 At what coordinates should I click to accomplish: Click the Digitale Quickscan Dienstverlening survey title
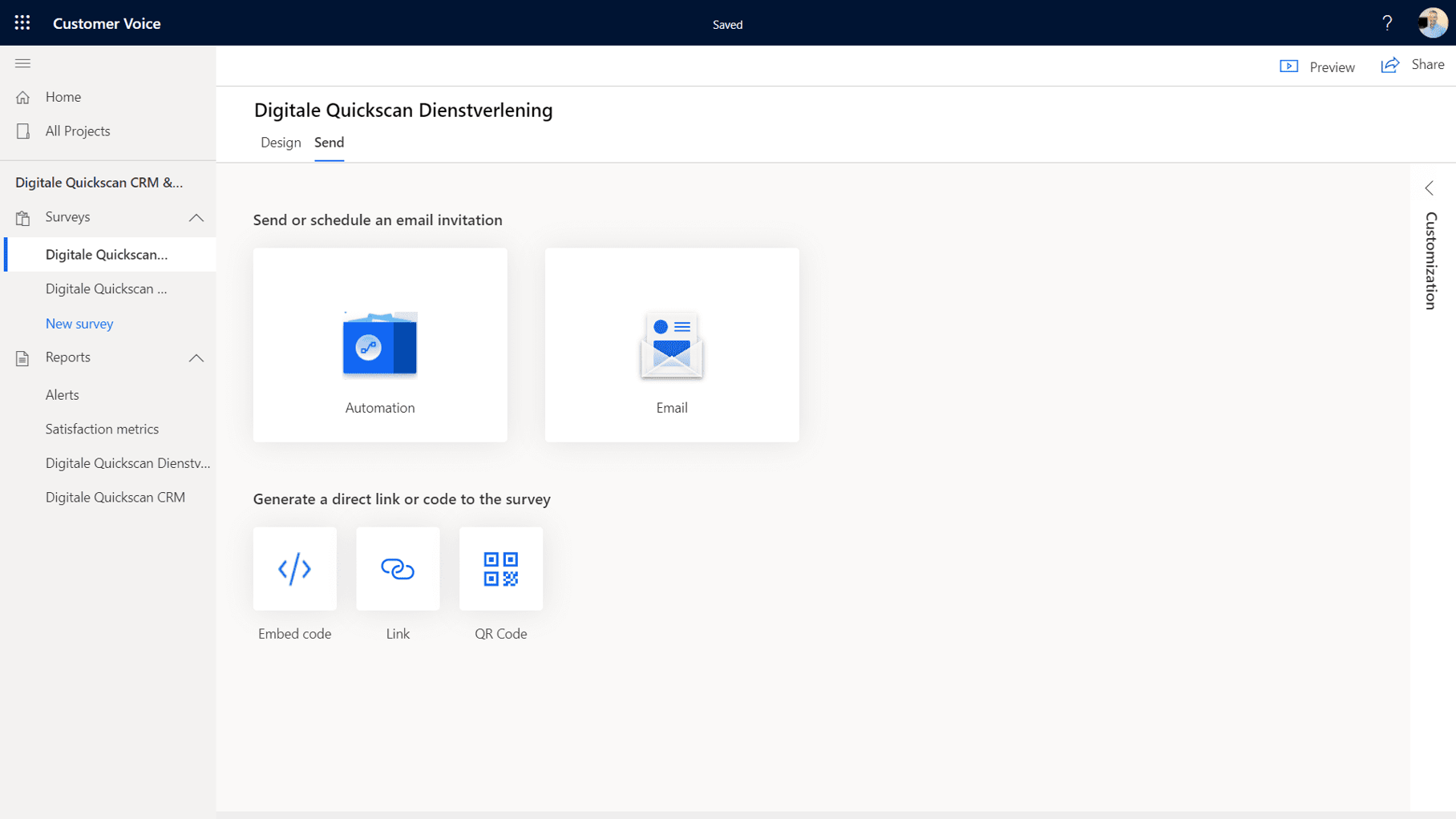[x=403, y=111]
